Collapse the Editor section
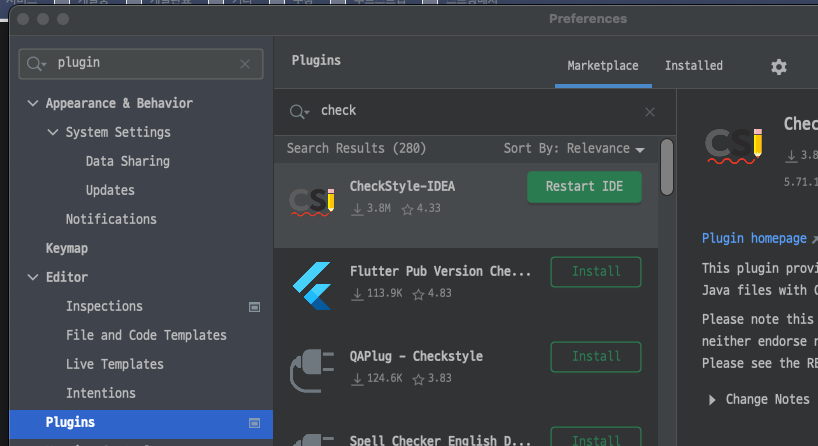Viewport: 818px width, 446px height. 32,277
